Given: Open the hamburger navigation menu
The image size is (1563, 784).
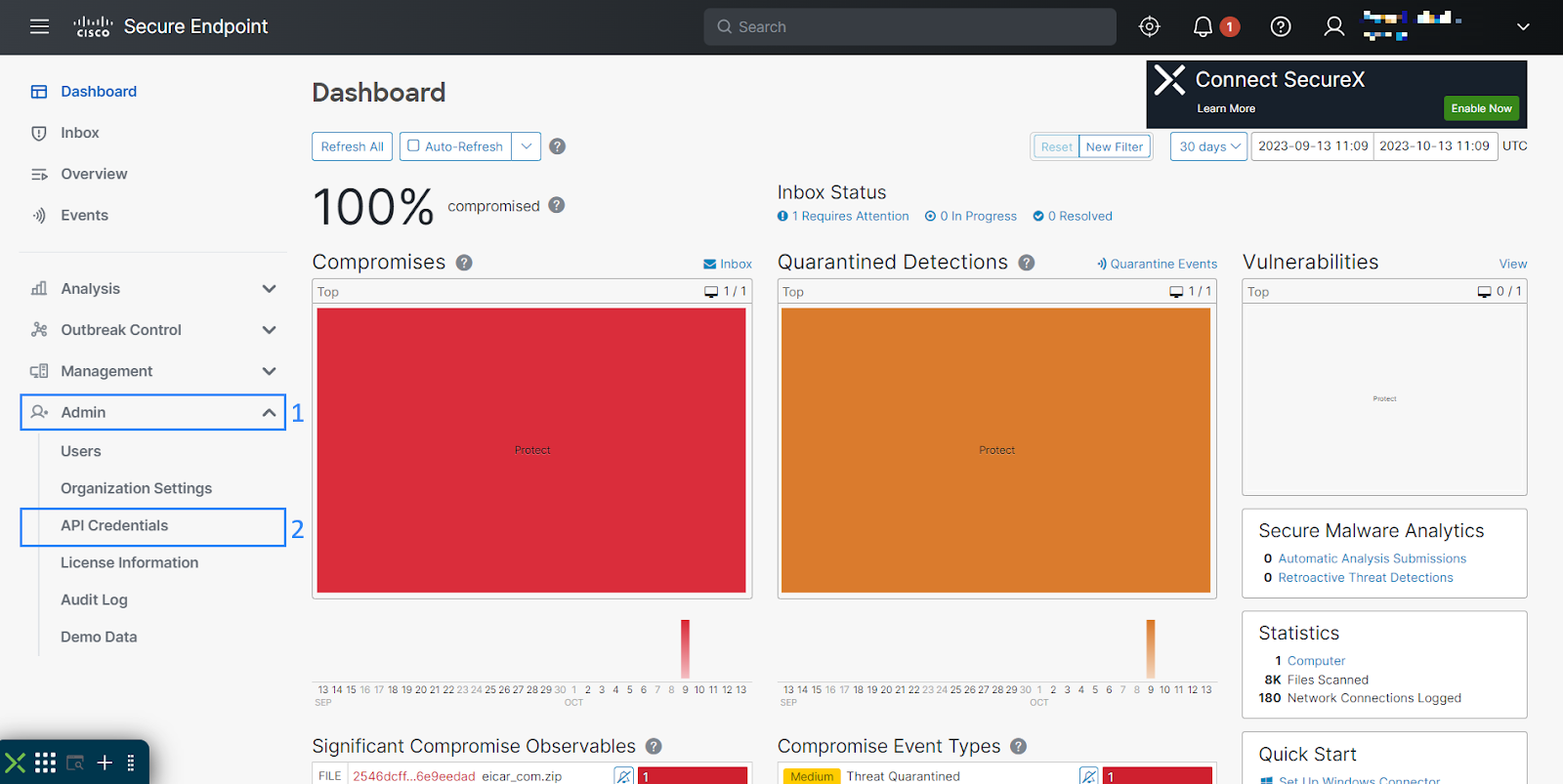Looking at the screenshot, I should 39,27.
